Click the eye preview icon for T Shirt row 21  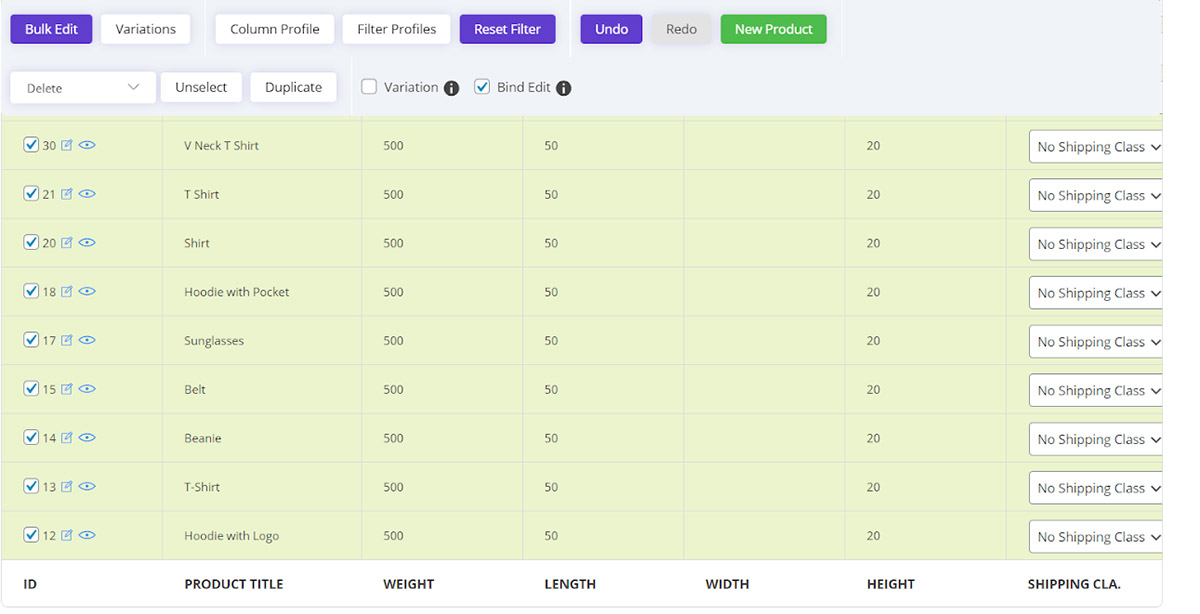pos(87,193)
